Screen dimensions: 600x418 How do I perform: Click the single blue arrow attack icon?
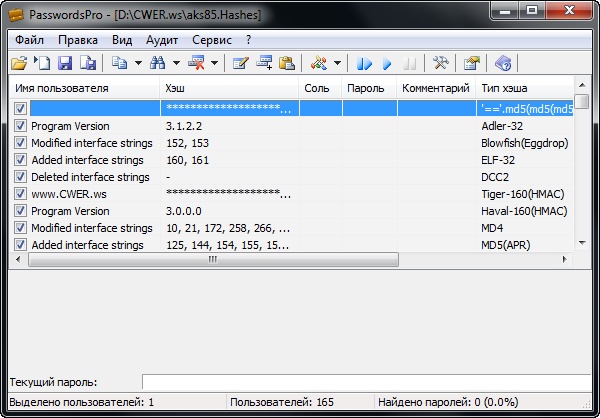click(387, 64)
